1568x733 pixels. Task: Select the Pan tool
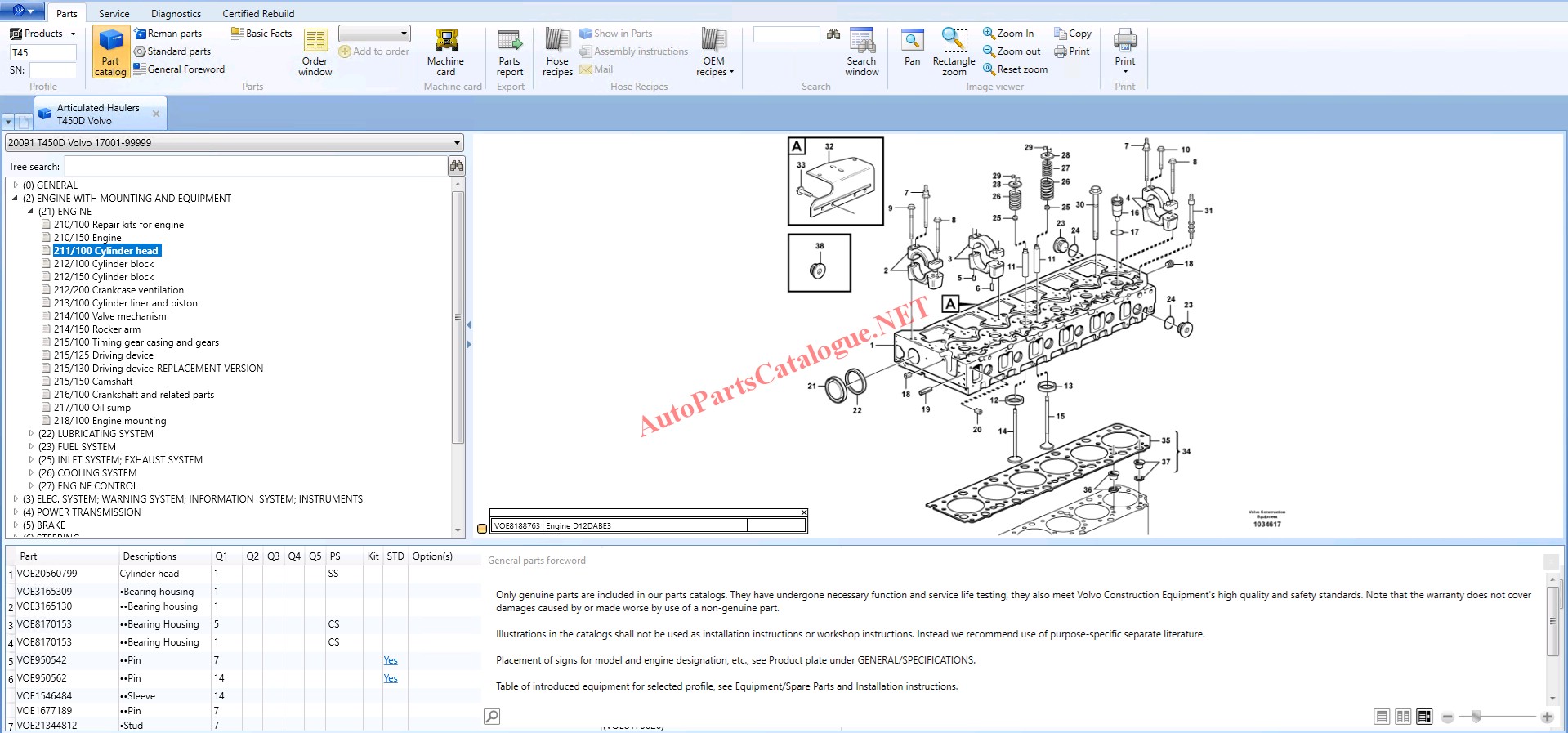[x=912, y=47]
